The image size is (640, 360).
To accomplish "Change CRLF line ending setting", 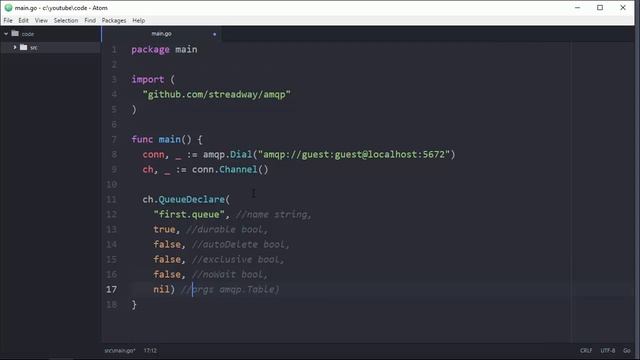I will point(586,351).
